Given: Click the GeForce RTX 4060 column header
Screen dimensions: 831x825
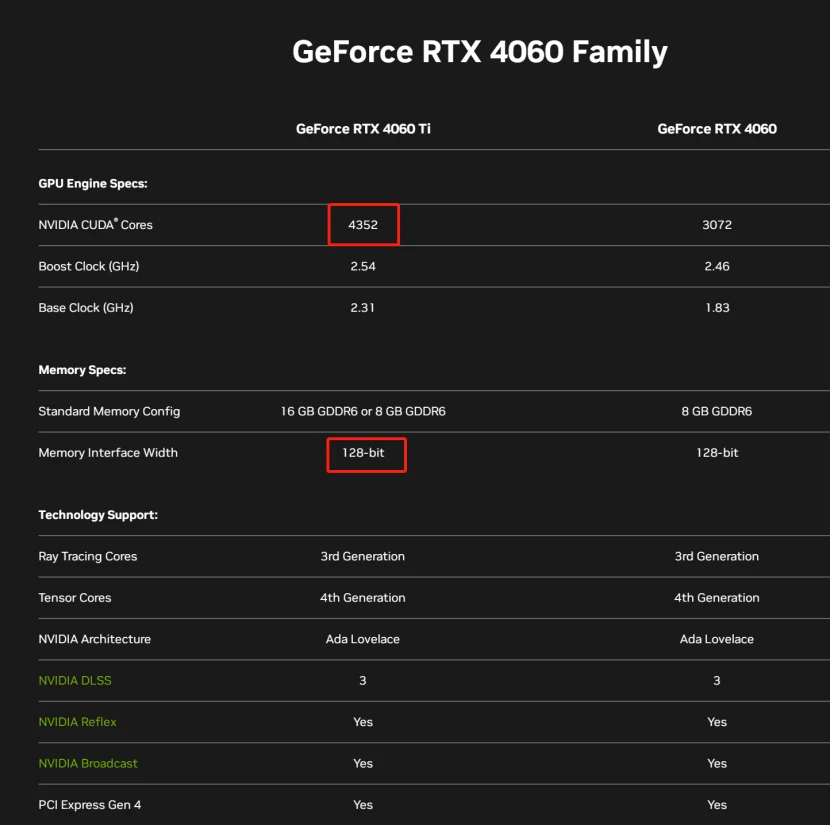Looking at the screenshot, I should [717, 129].
